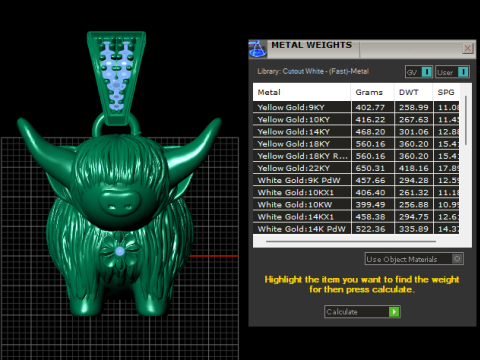Sort by the Grams column header
Viewport: 480px width, 360px height.
(372, 92)
